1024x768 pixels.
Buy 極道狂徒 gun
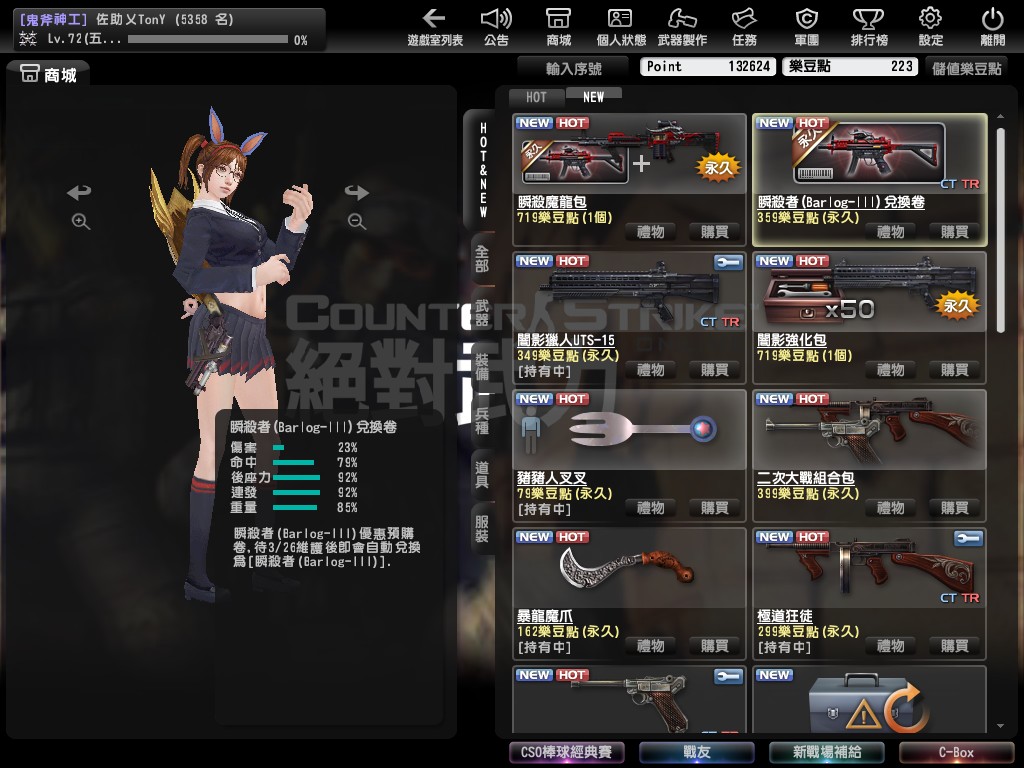[954, 646]
